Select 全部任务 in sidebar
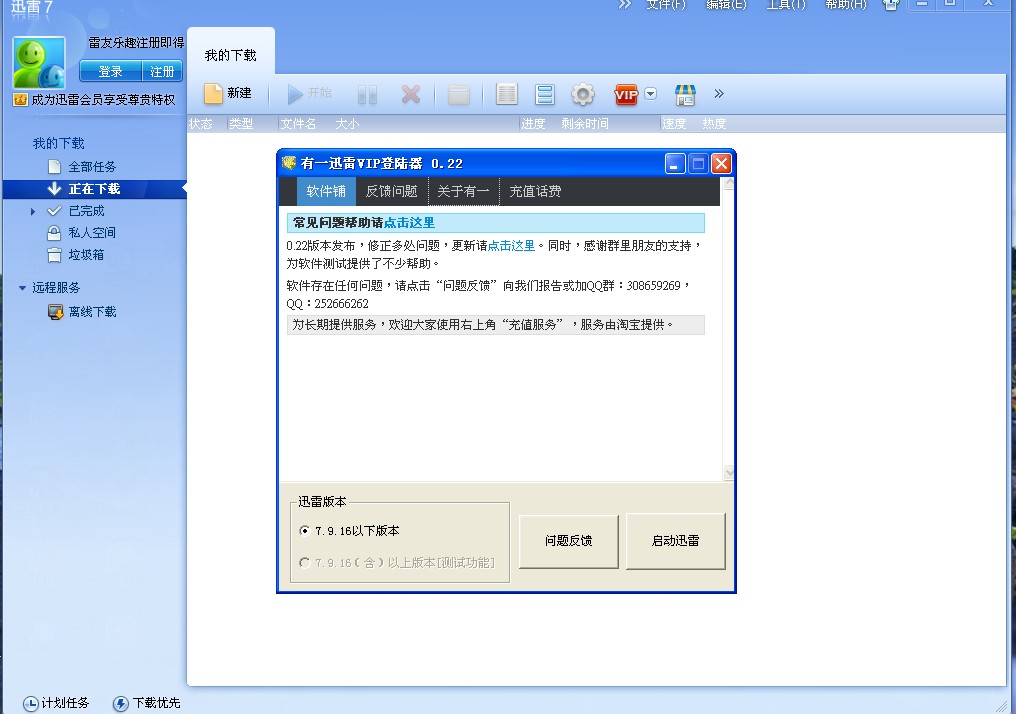 click(x=92, y=167)
